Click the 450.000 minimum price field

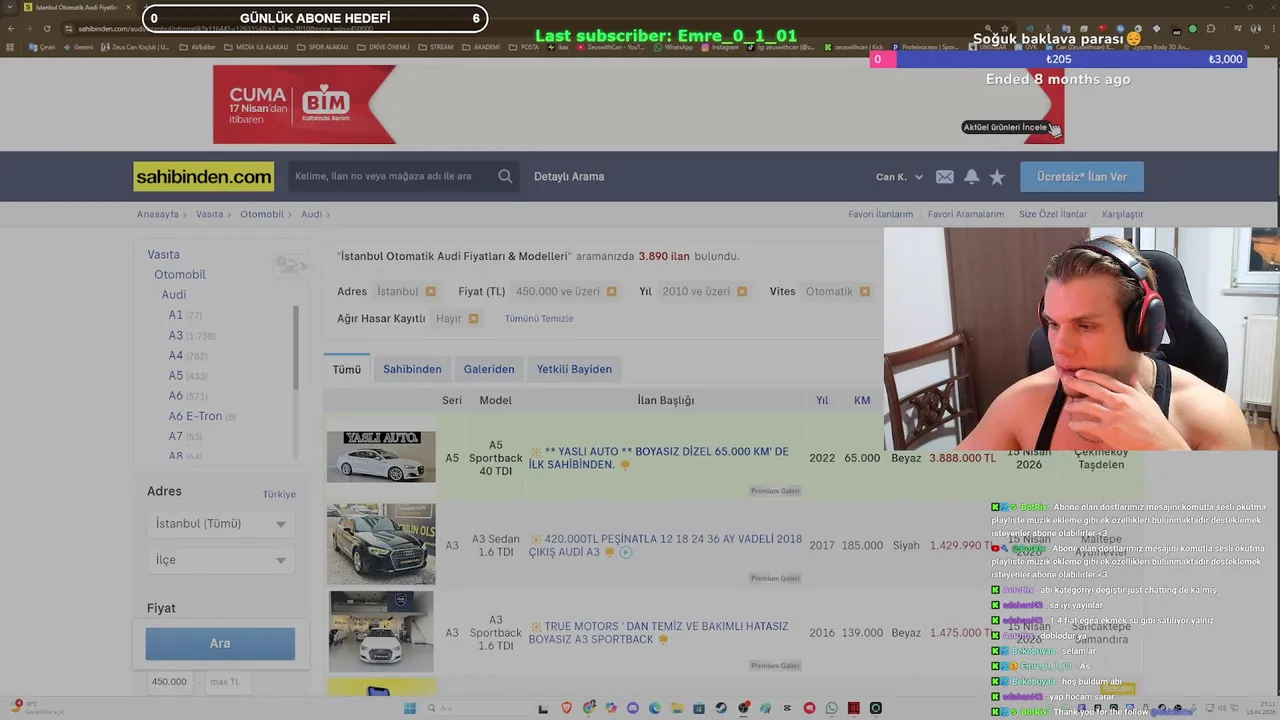pyautogui.click(x=171, y=682)
